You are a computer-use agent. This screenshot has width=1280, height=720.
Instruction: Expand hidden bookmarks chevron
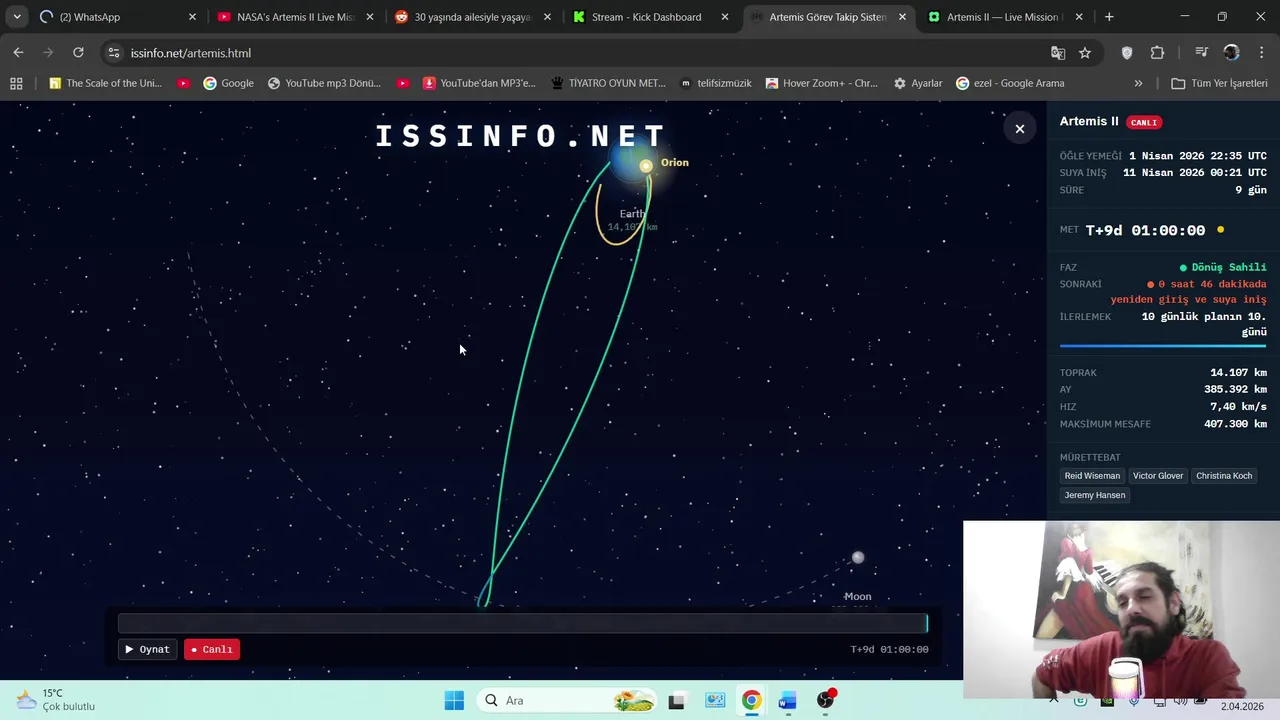pyautogui.click(x=1138, y=83)
